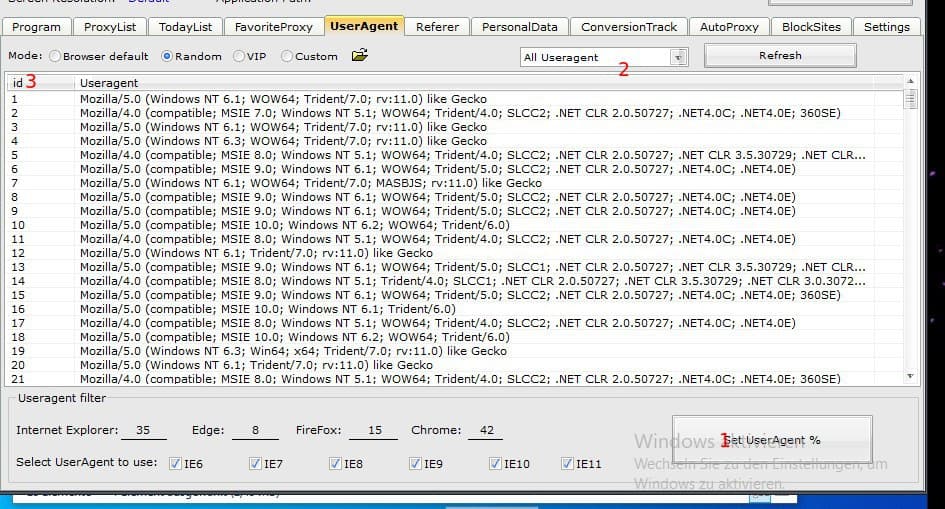Go to the Settings tab
Viewport: 945px width, 509px height.
pos(886,27)
